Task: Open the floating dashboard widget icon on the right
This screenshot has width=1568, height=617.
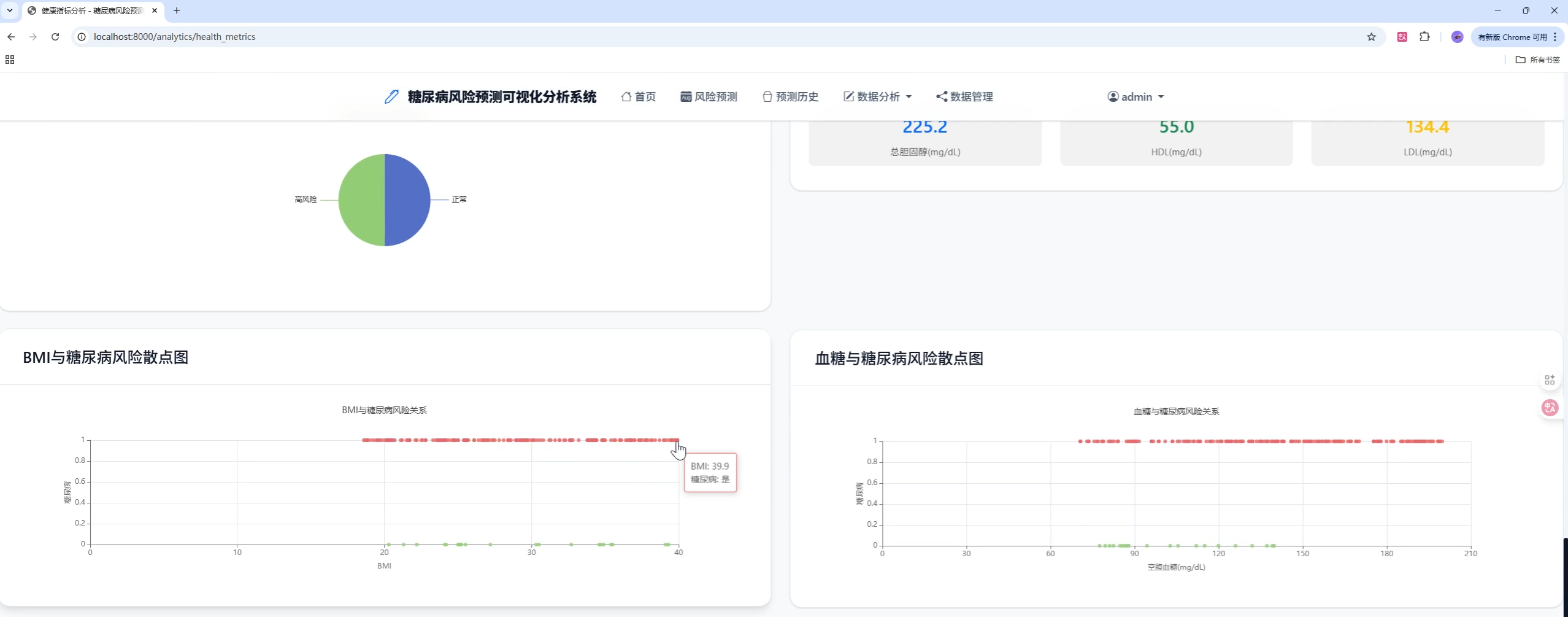Action: 1549,379
